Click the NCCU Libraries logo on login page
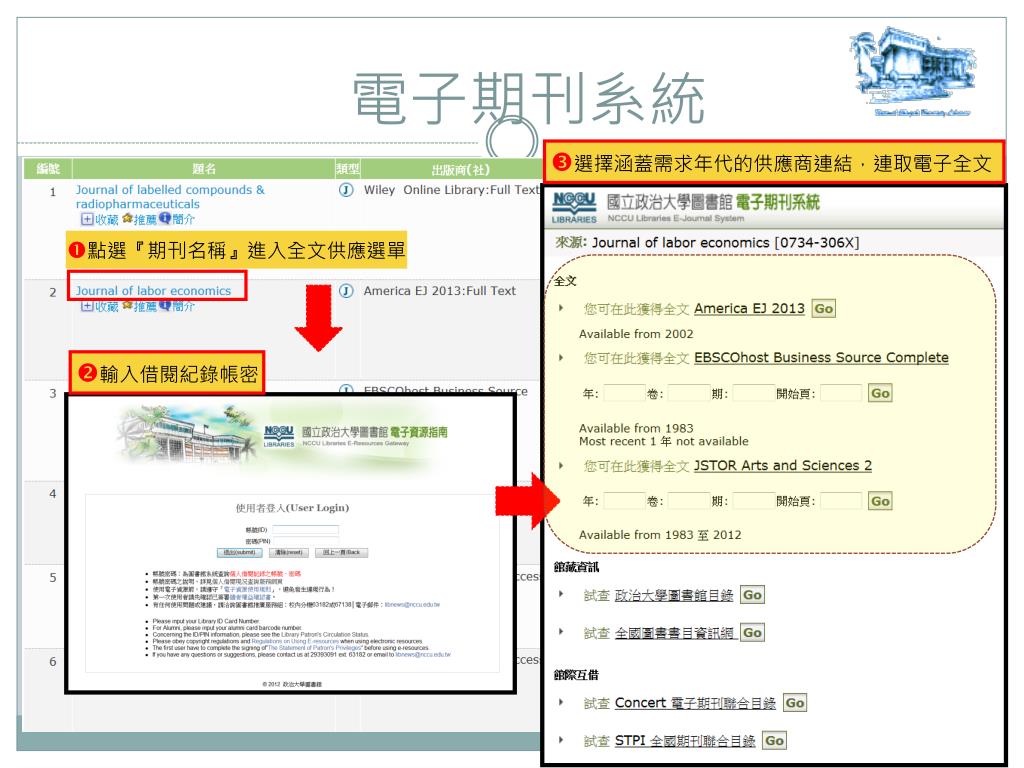This screenshot has height=768, width=1024. (279, 436)
